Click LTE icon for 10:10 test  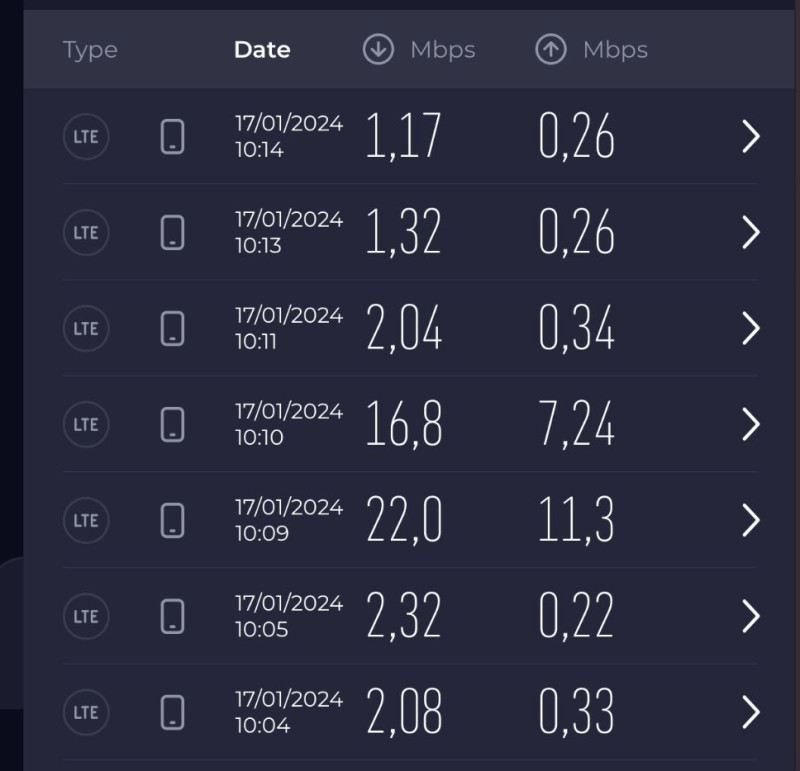pos(86,425)
